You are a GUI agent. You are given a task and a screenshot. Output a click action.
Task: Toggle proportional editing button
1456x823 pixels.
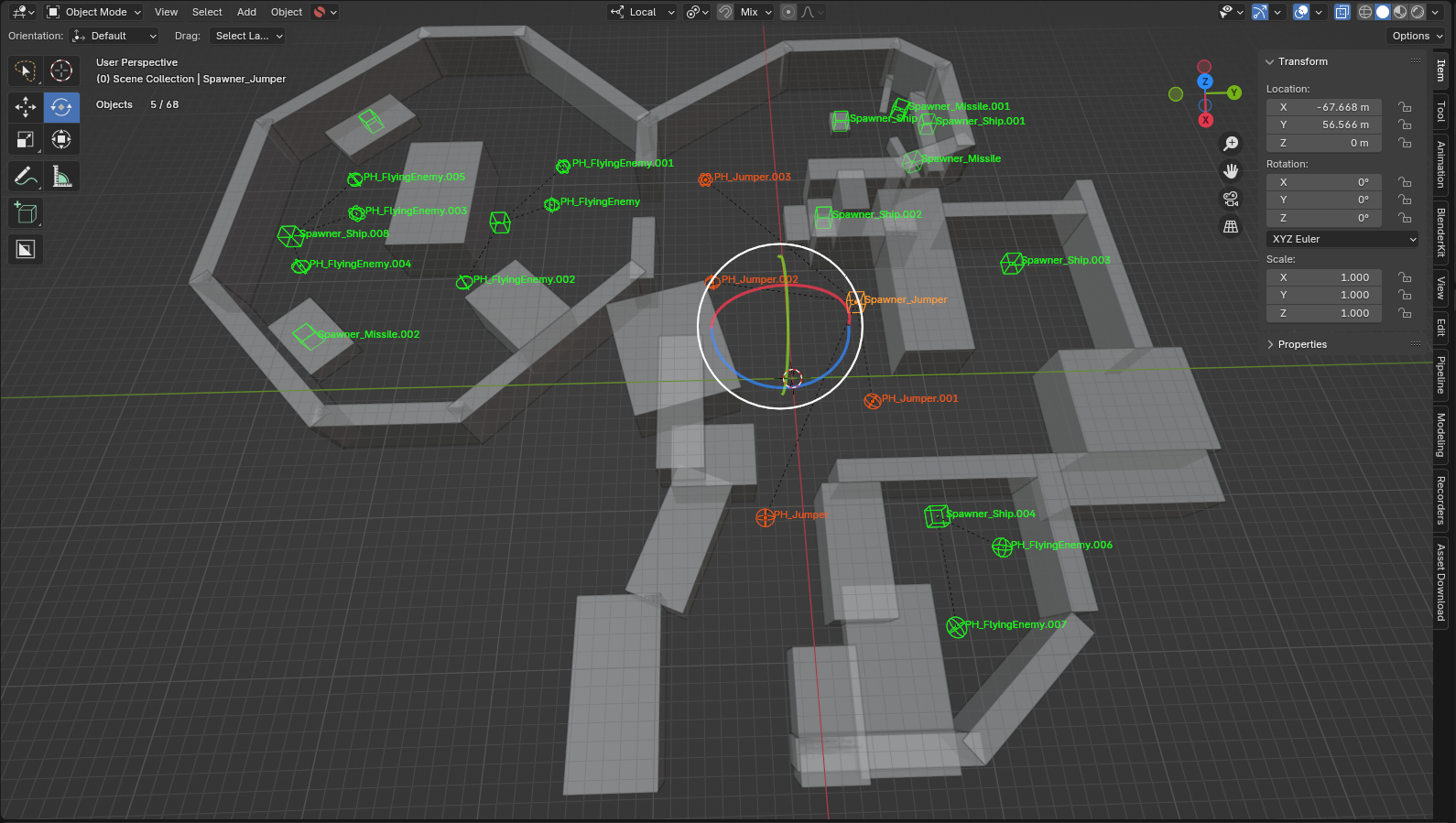(x=788, y=12)
